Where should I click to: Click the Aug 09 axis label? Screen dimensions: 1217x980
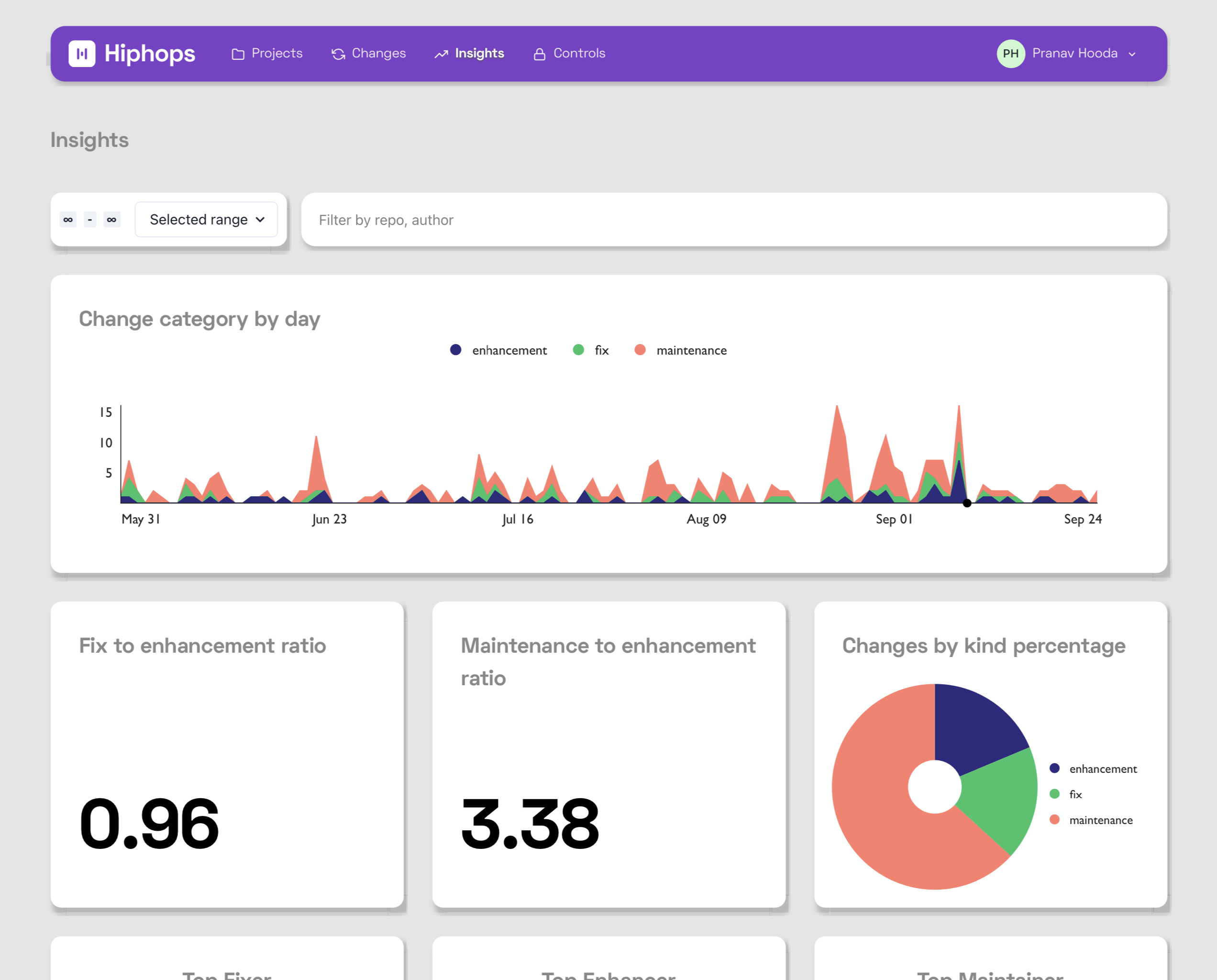(706, 519)
